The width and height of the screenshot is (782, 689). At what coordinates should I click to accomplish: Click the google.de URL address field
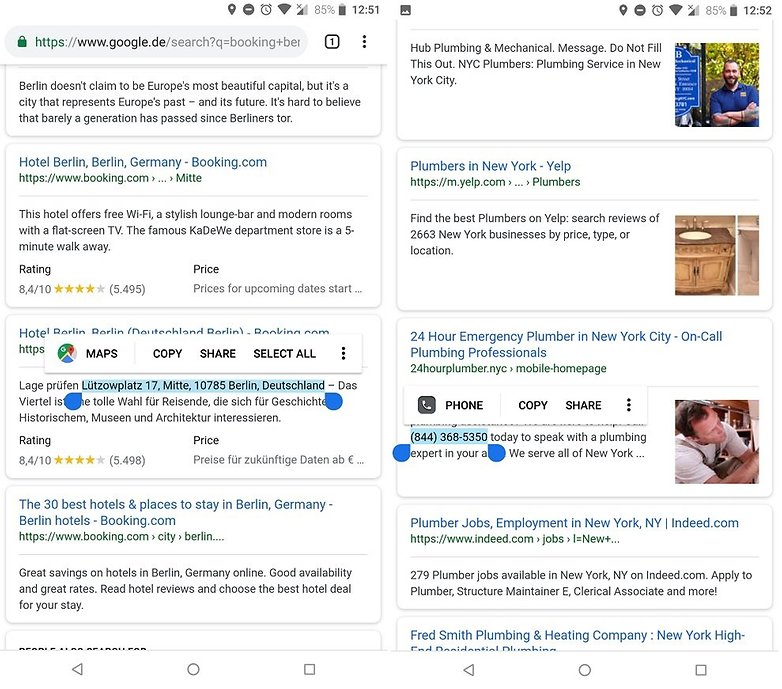[x=156, y=42]
